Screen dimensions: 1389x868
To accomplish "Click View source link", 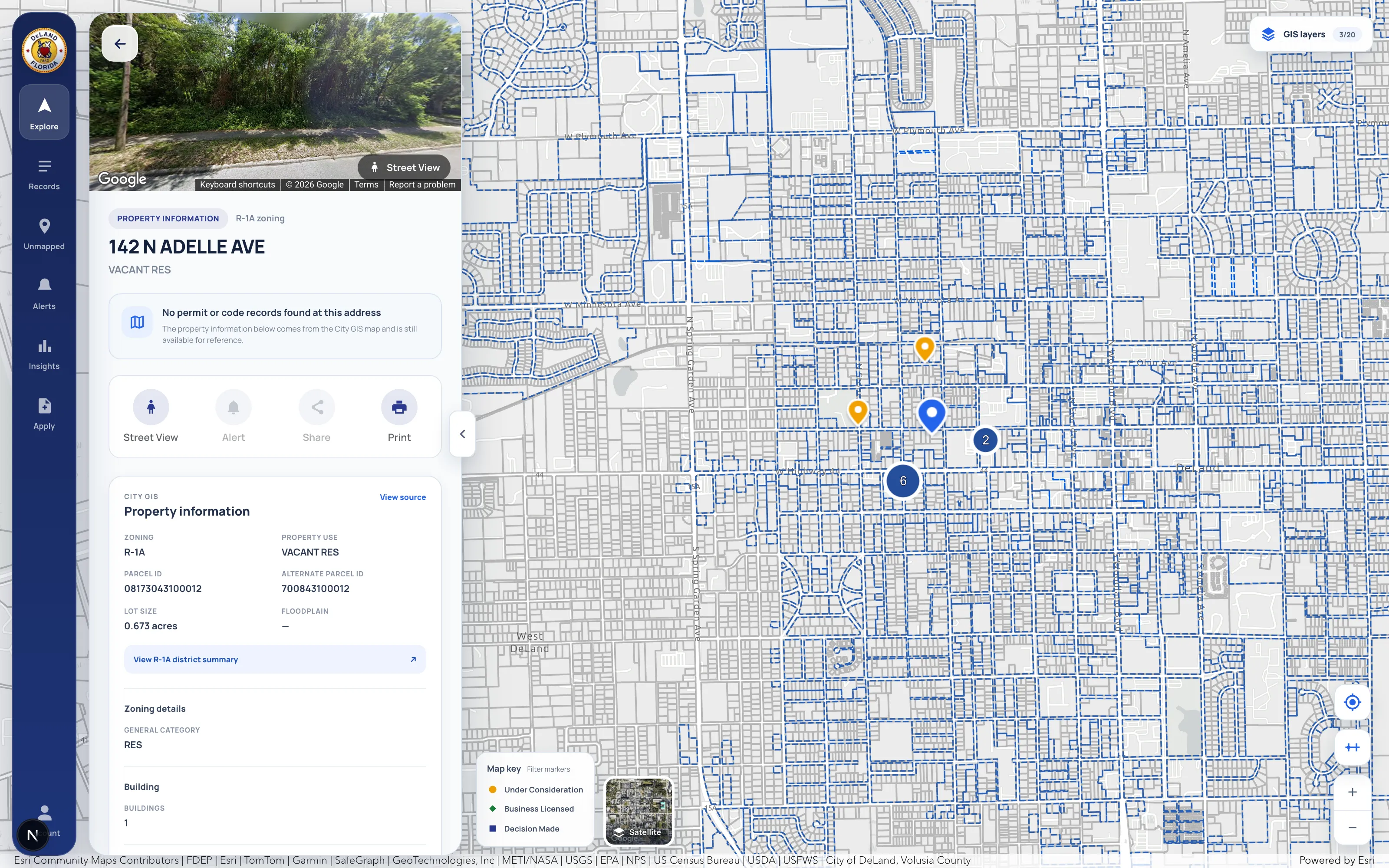I will 403,497.
